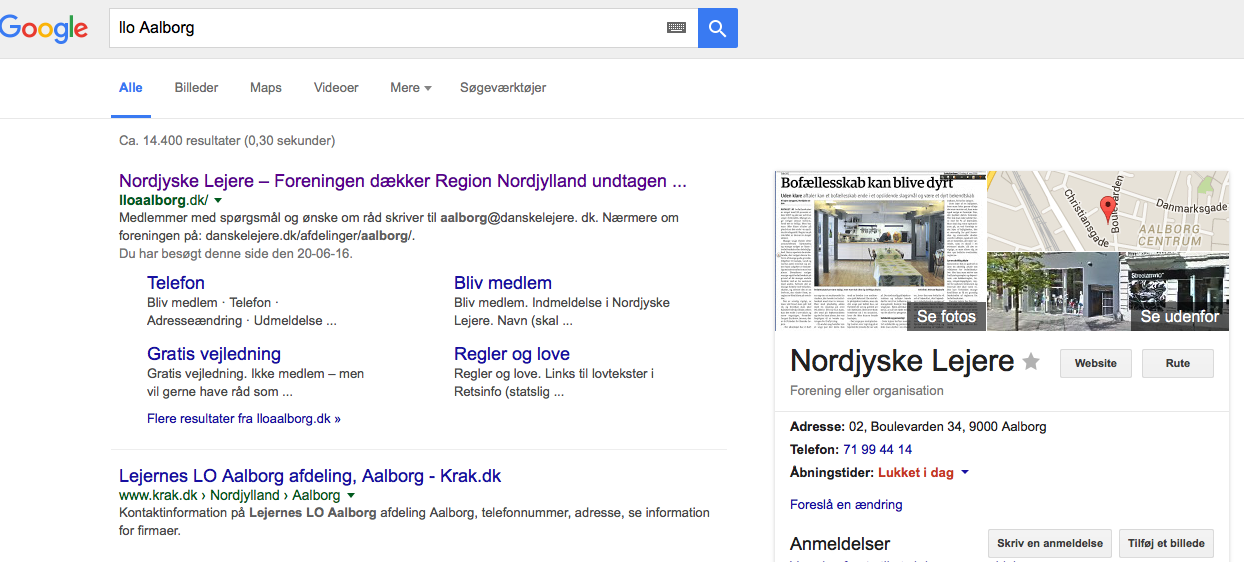The width and height of the screenshot is (1244, 562).
Task: Switch to the Maps tab
Action: (x=266, y=88)
